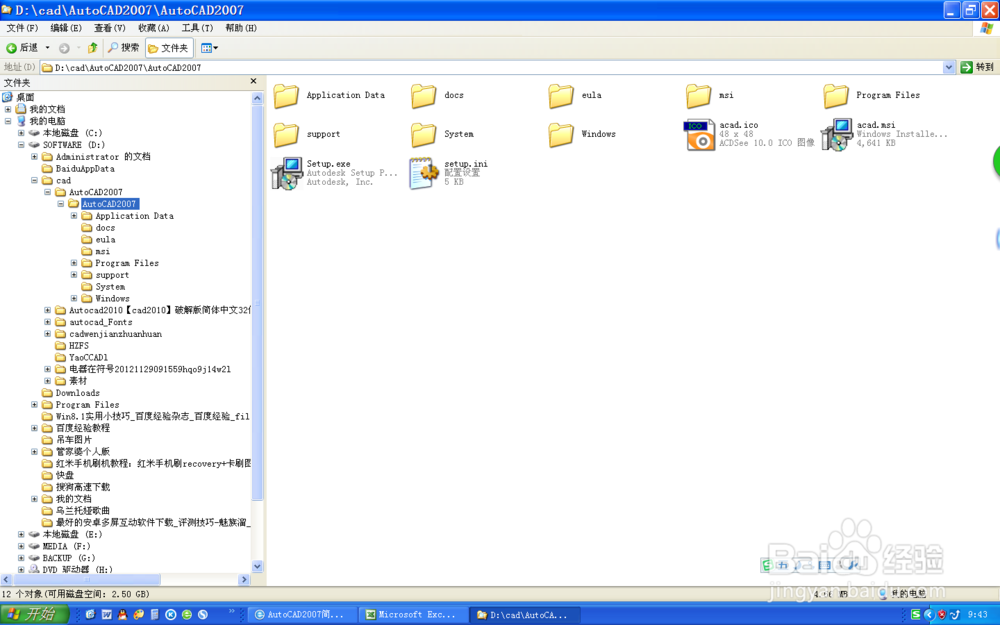Select DVD drive (H:) in tree
The height and width of the screenshot is (625, 1000).
pos(77,570)
